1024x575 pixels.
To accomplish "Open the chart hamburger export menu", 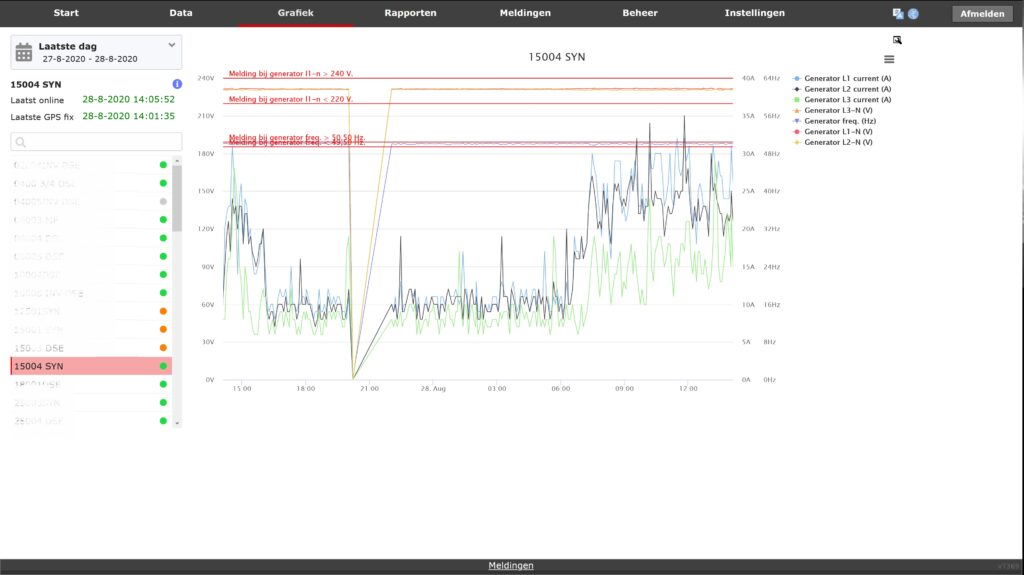I will click(889, 59).
